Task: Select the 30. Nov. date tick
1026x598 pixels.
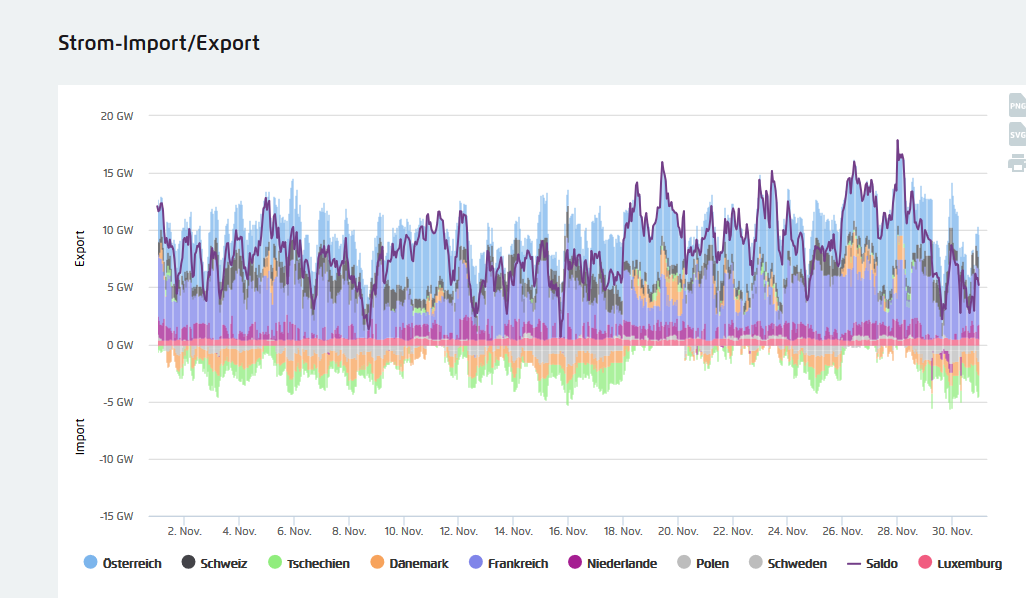Action: 953,531
